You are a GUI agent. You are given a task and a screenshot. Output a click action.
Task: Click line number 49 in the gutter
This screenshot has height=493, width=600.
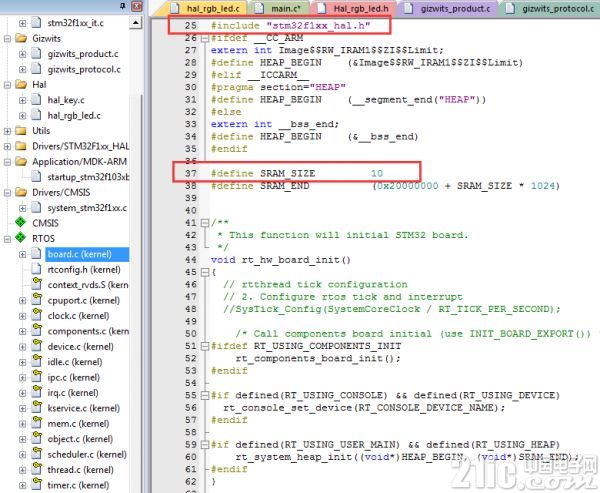coord(191,322)
